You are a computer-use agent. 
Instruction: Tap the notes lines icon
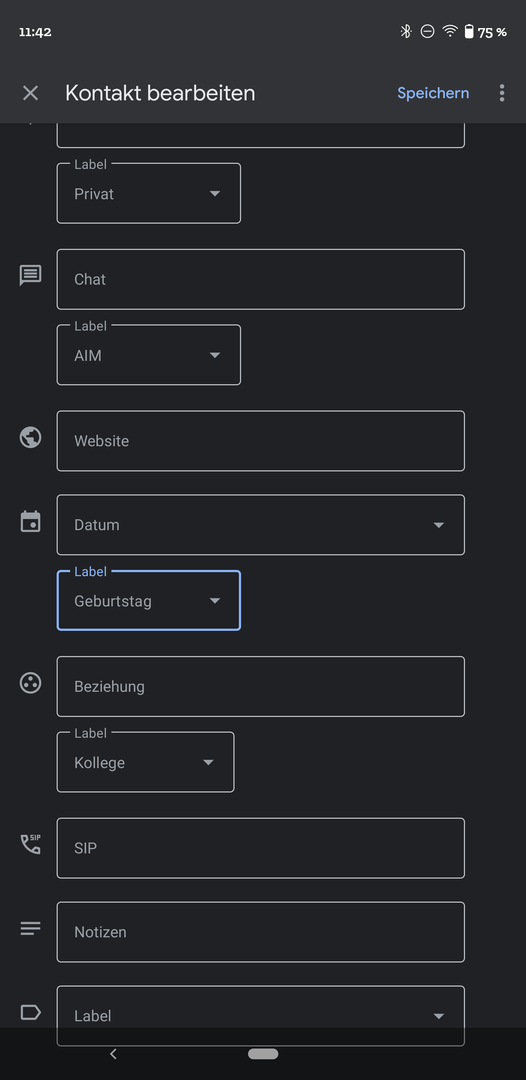click(30, 928)
